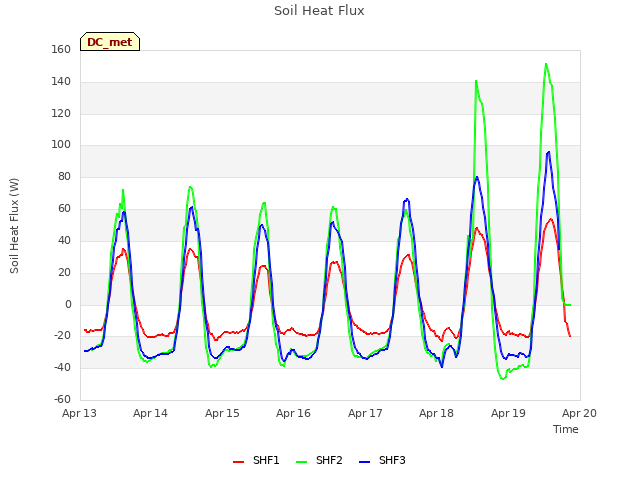
Task: Click the green SHF2 peak near 150 on Apr 19
Action: 546,64
